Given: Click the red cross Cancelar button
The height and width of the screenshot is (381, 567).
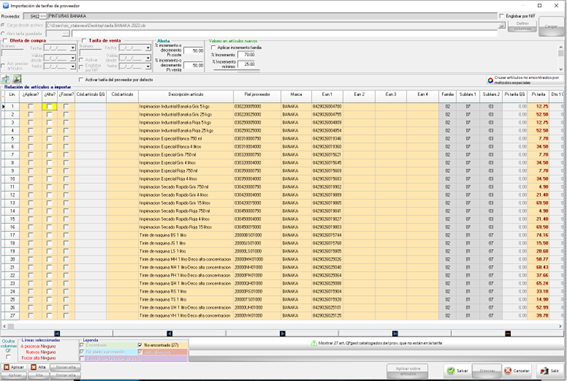Looking at the screenshot, I should (x=517, y=371).
